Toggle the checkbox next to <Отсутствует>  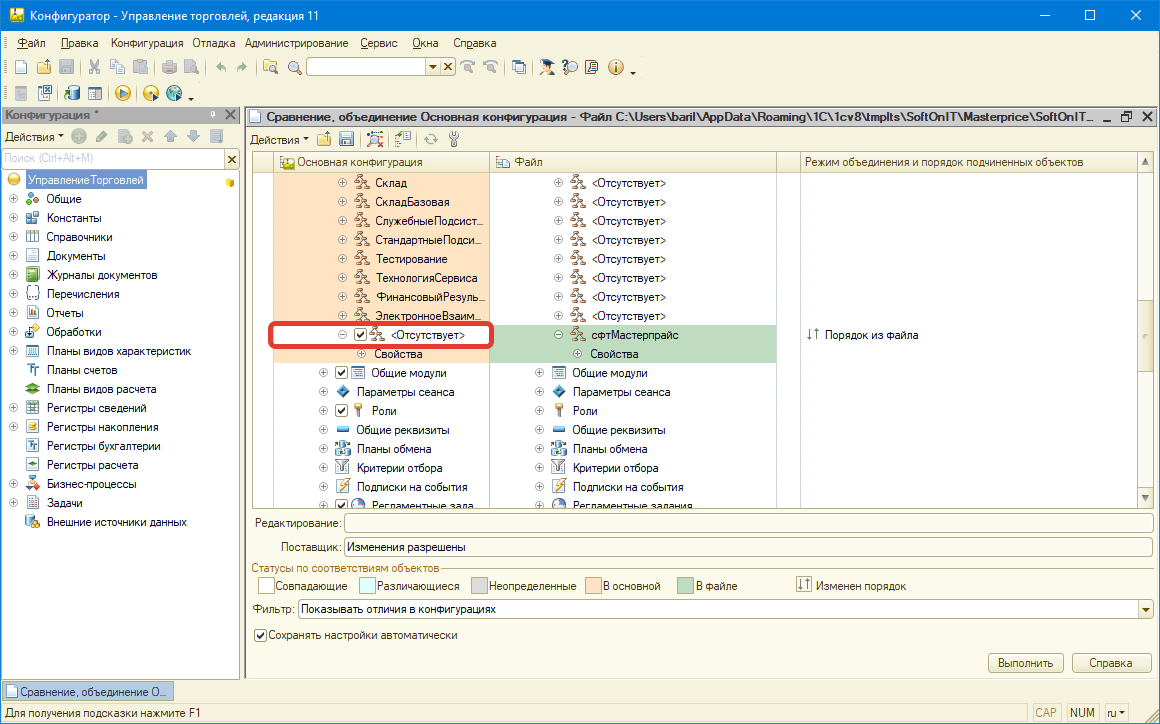(360, 335)
